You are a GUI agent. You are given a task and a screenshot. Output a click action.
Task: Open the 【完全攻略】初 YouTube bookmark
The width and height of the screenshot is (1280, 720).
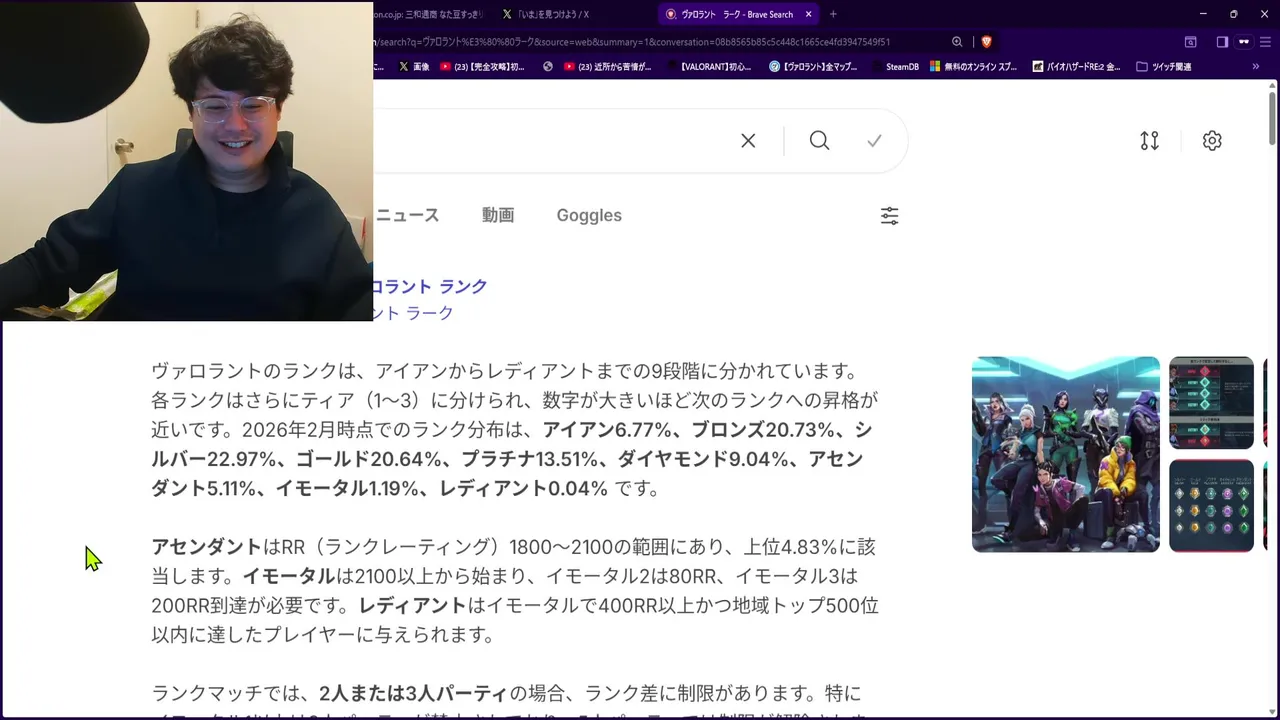pyautogui.click(x=482, y=67)
